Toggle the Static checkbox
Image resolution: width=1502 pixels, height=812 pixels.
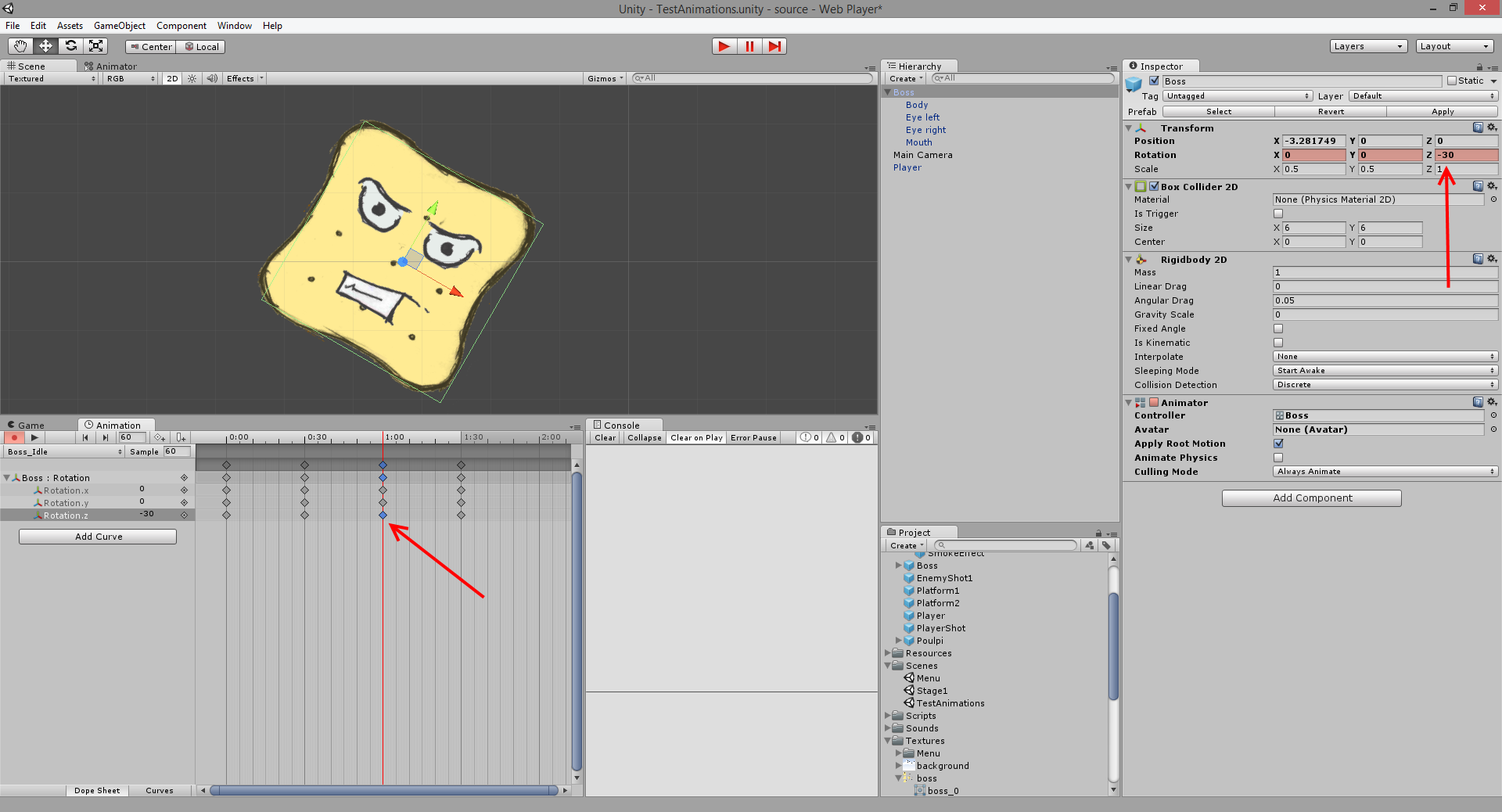tap(1452, 81)
